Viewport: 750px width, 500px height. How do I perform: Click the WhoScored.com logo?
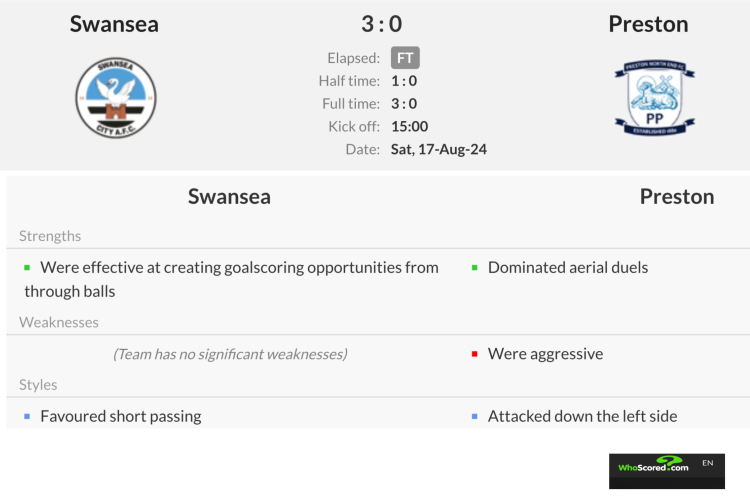(653, 468)
